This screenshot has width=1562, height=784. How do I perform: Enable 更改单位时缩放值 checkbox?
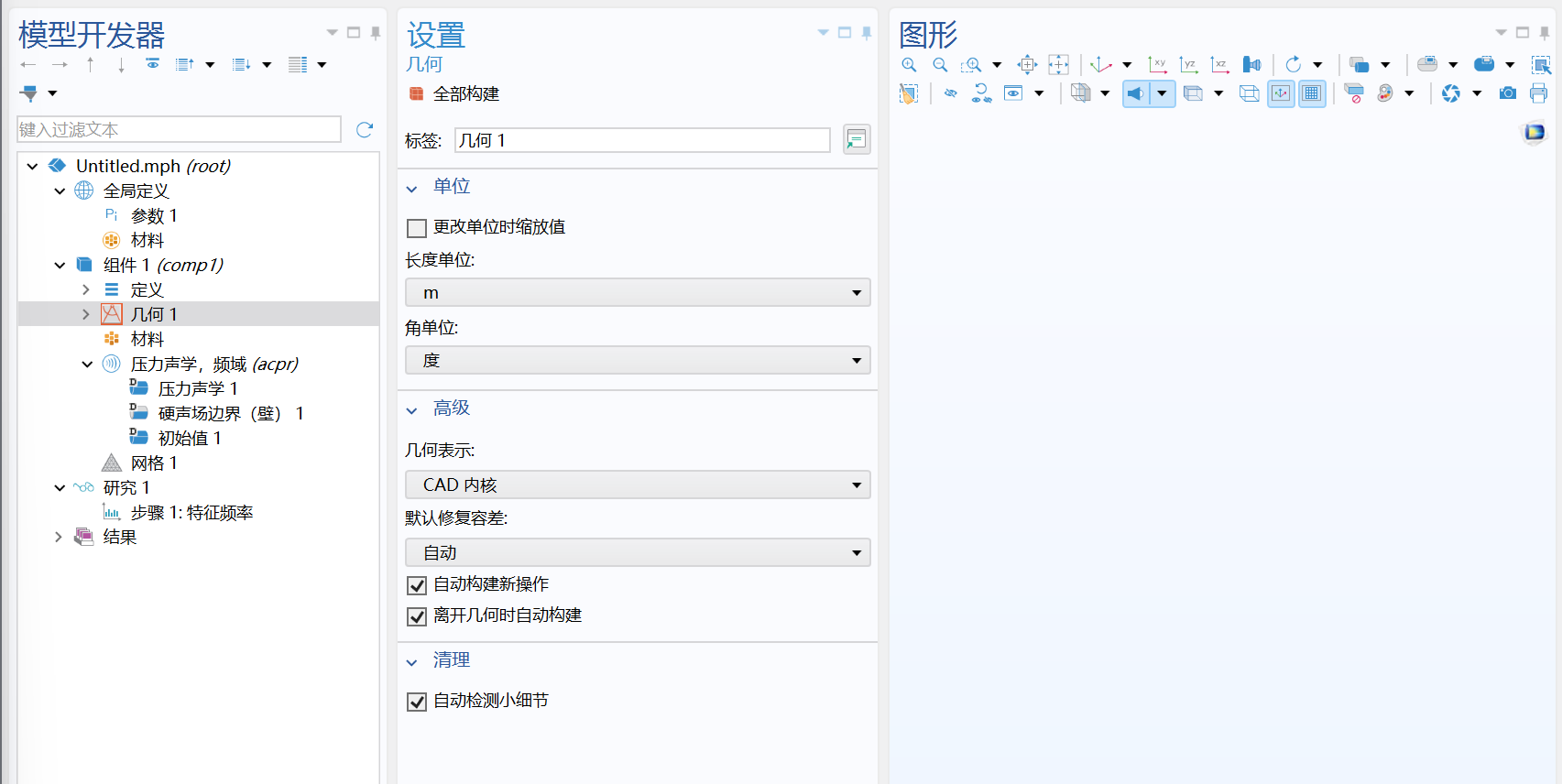click(417, 228)
